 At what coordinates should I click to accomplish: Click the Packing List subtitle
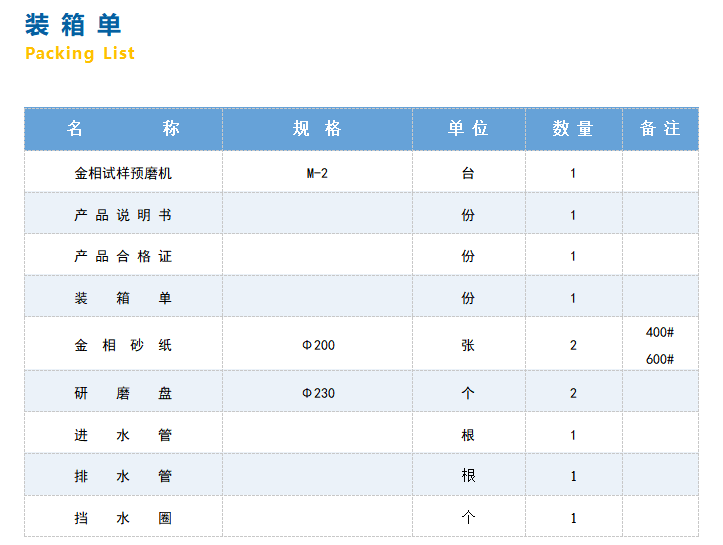[x=80, y=53]
